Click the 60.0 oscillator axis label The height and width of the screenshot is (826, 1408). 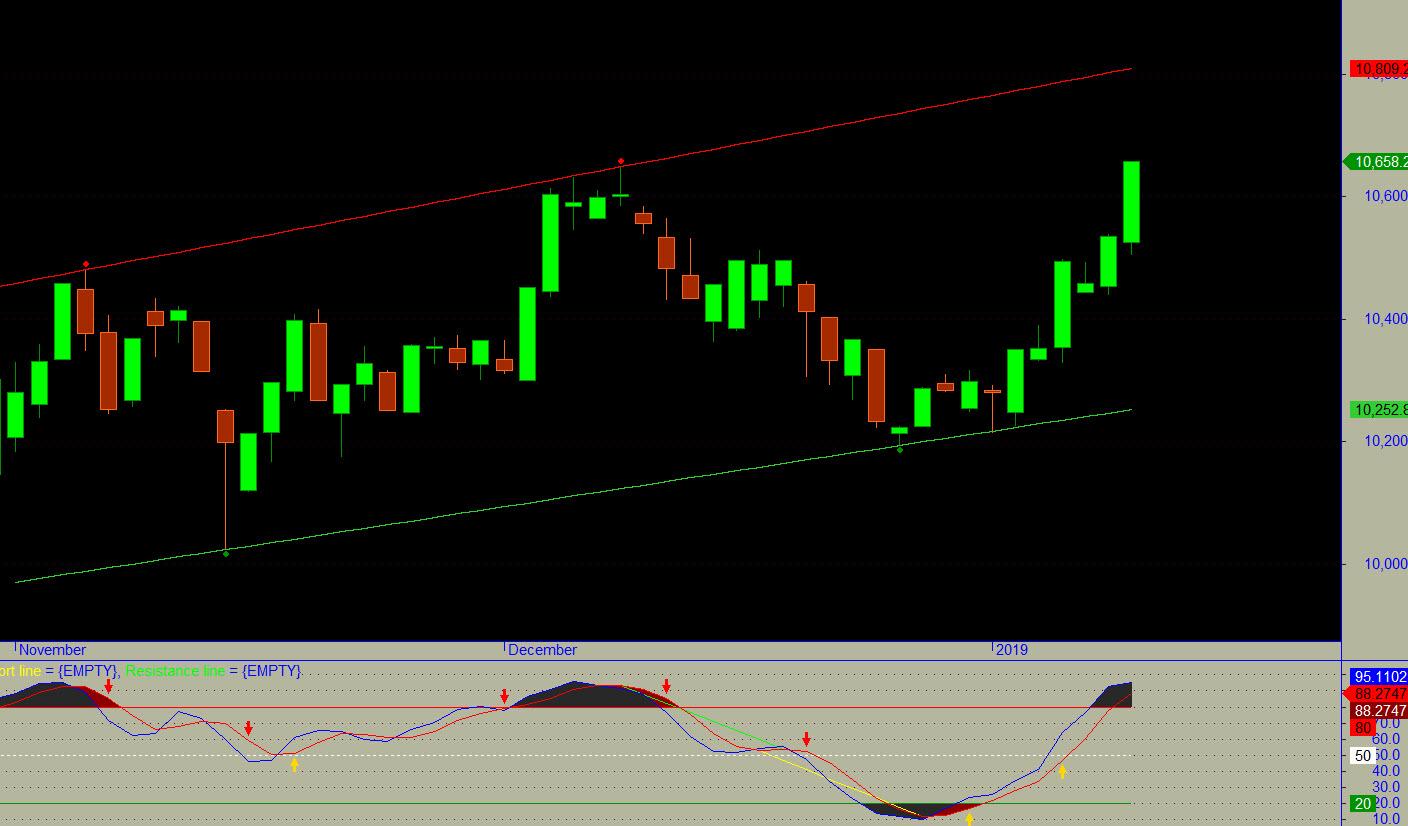[1387, 739]
